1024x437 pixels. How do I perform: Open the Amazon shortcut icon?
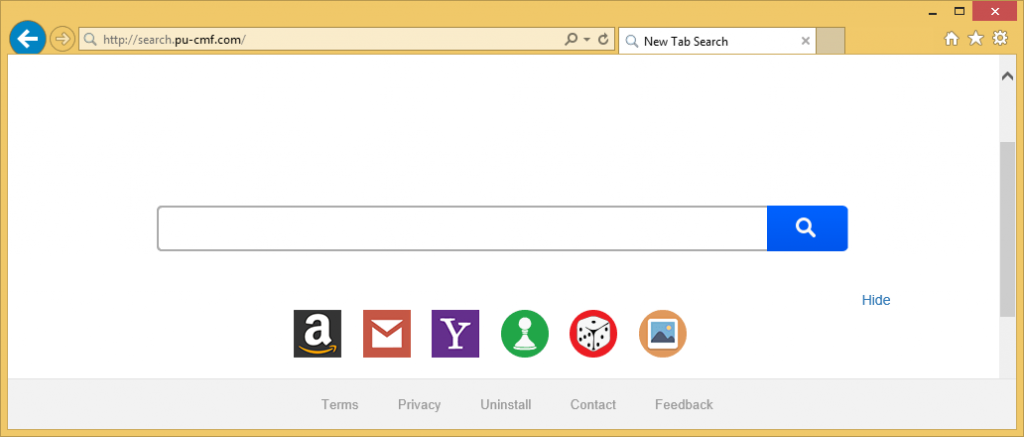click(x=317, y=334)
